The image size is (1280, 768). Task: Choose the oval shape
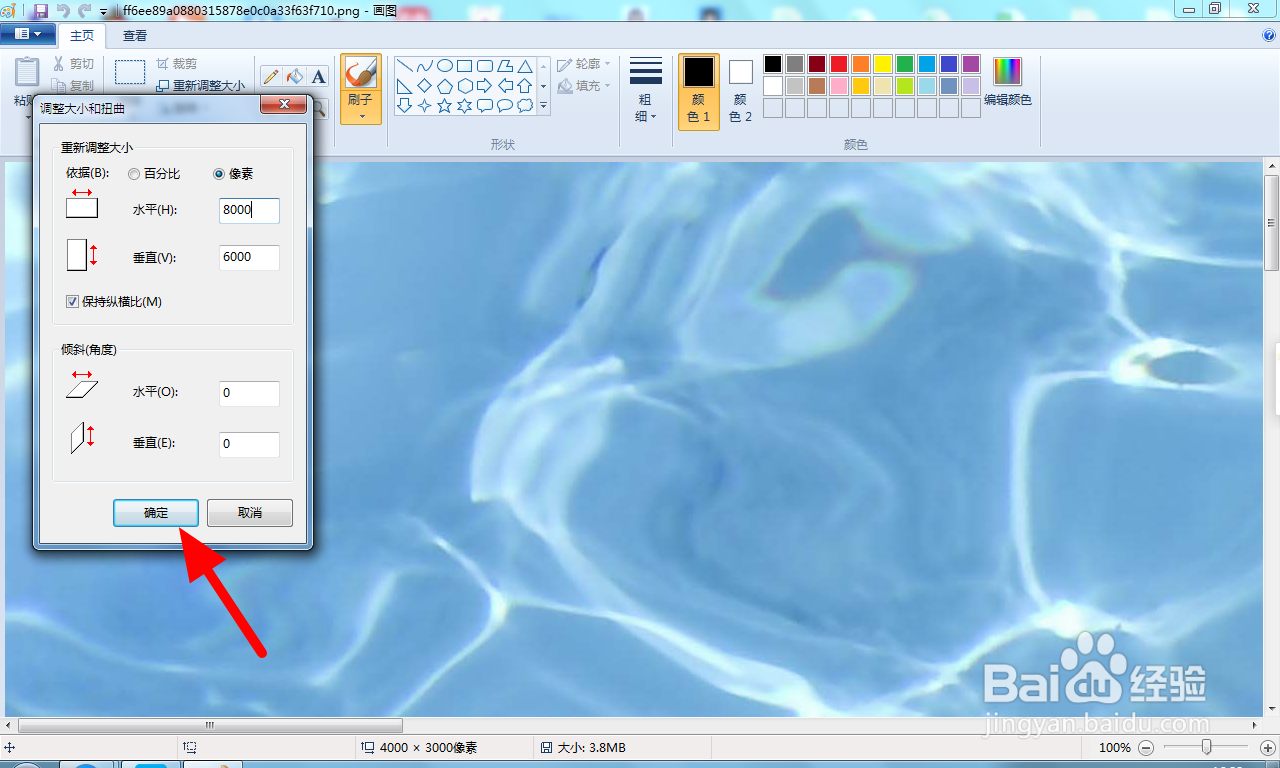click(445, 66)
